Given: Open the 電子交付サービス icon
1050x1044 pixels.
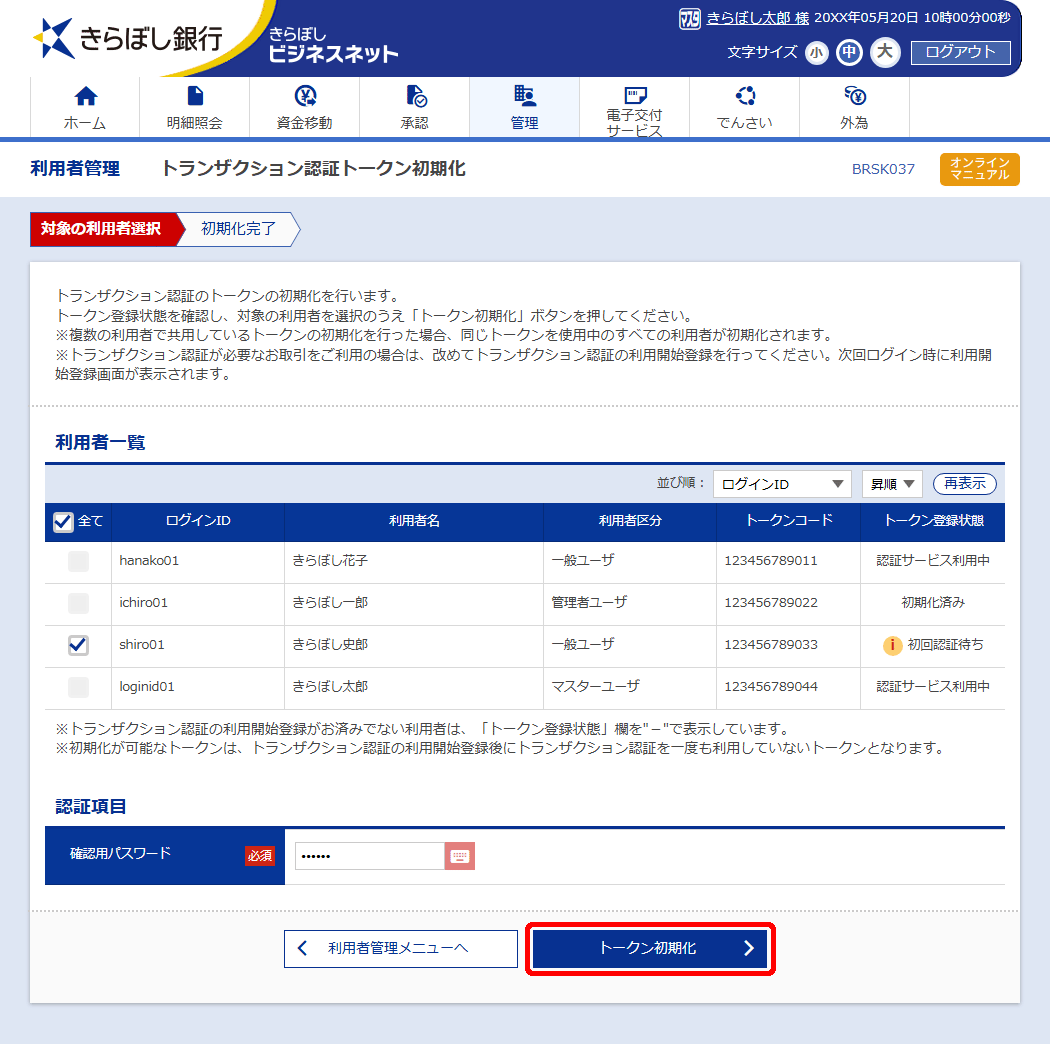Looking at the screenshot, I should pyautogui.click(x=635, y=95).
